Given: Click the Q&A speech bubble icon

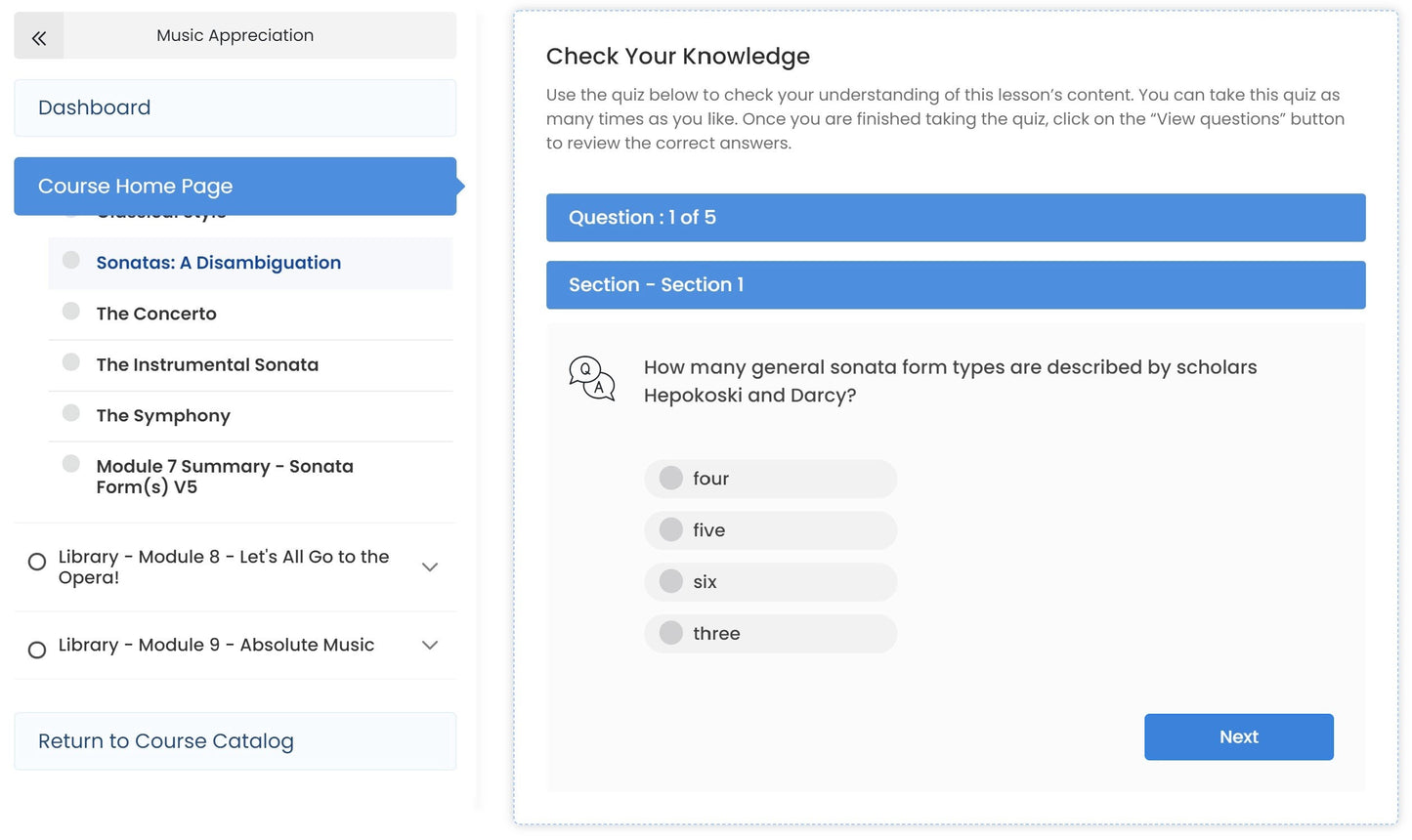Looking at the screenshot, I should click(591, 379).
